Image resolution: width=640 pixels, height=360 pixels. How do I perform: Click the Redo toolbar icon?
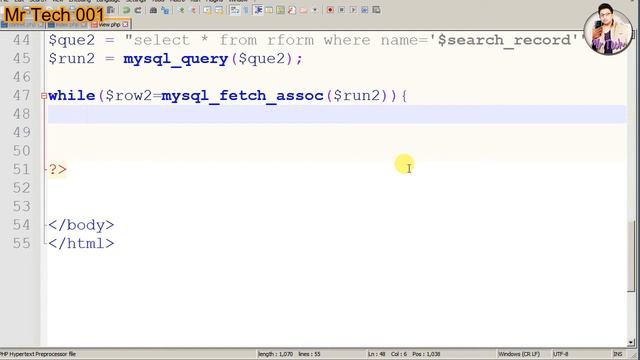[138, 10]
